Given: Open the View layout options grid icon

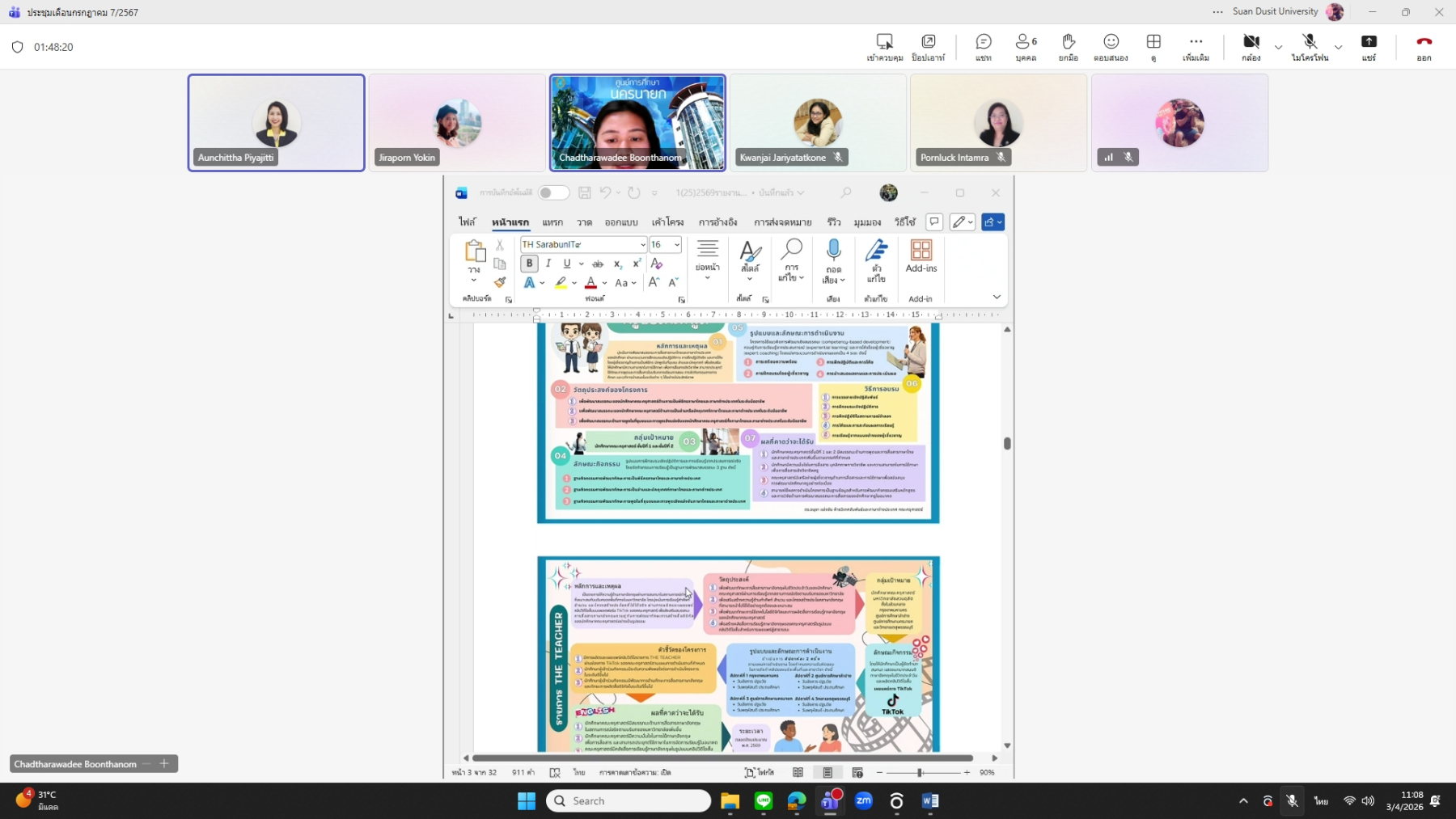Looking at the screenshot, I should pyautogui.click(x=1153, y=47).
